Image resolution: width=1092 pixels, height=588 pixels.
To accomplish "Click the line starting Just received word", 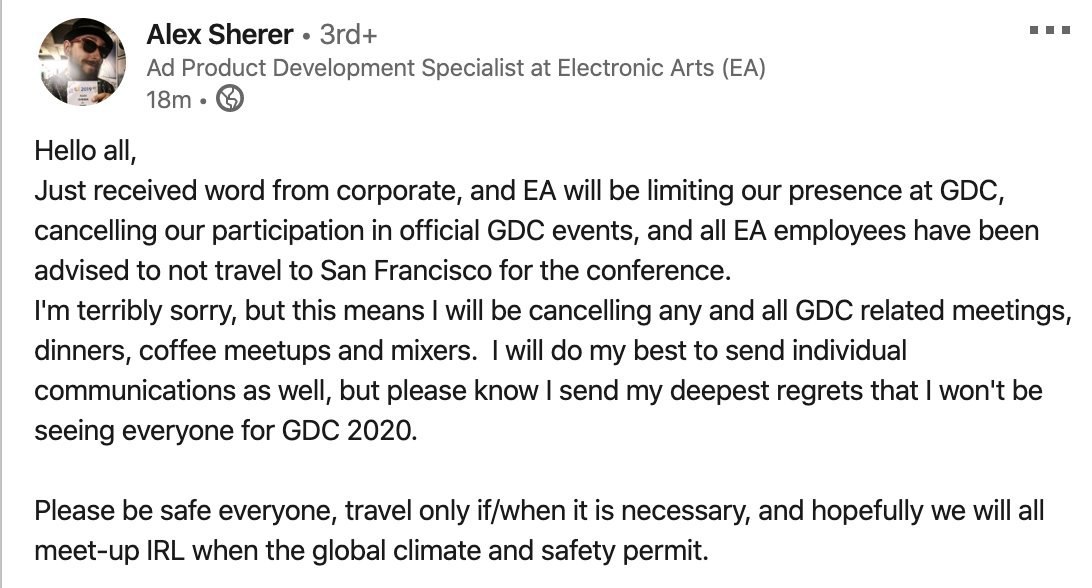I will [x=520, y=191].
